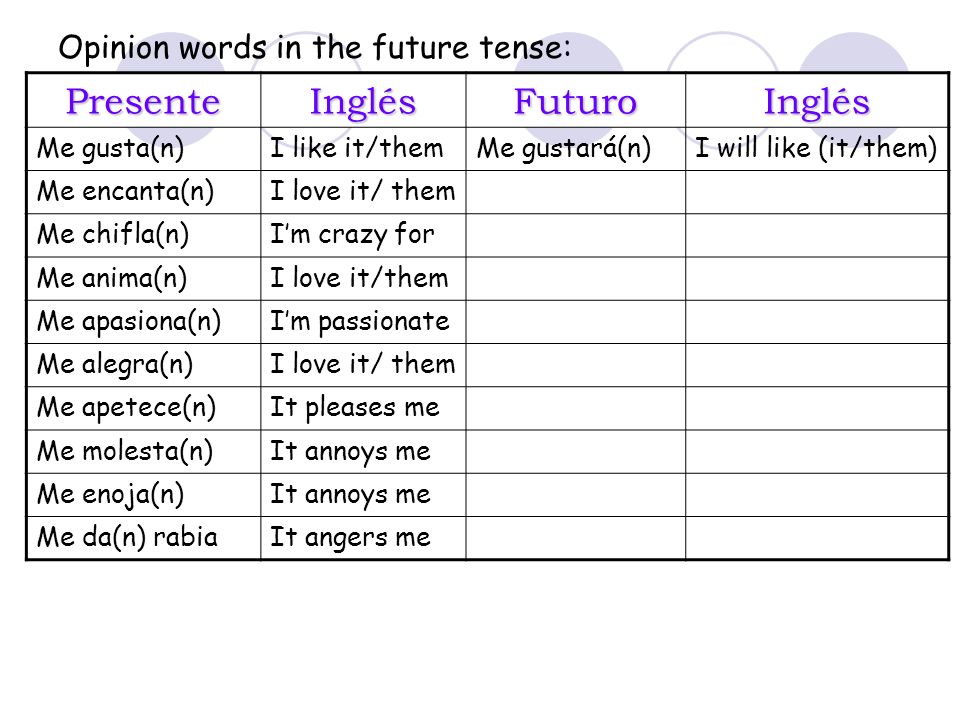Select the 'Me anima(n)' cell
Viewport: 960px width, 720px height.
click(143, 279)
